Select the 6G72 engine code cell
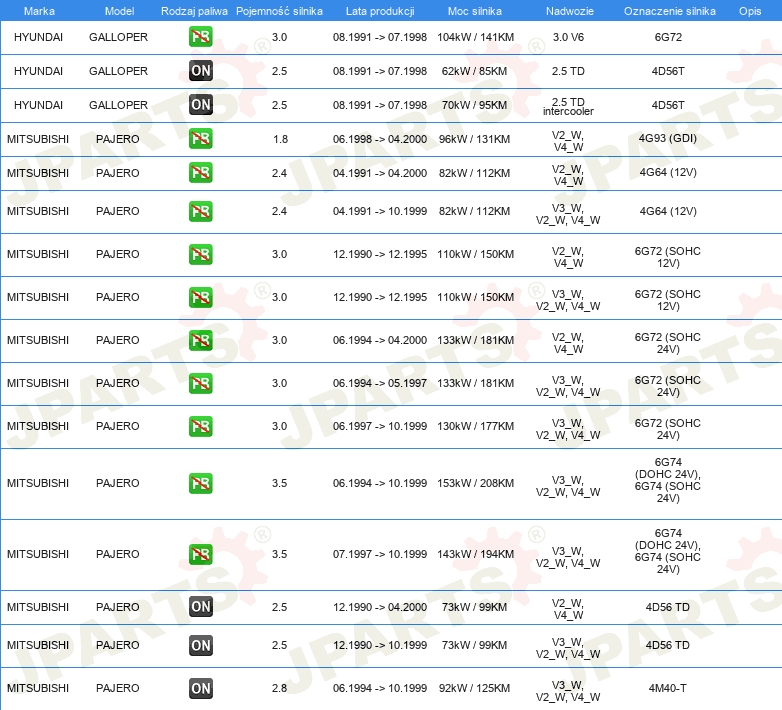Screen dimensions: 782x710 (x=668, y=37)
